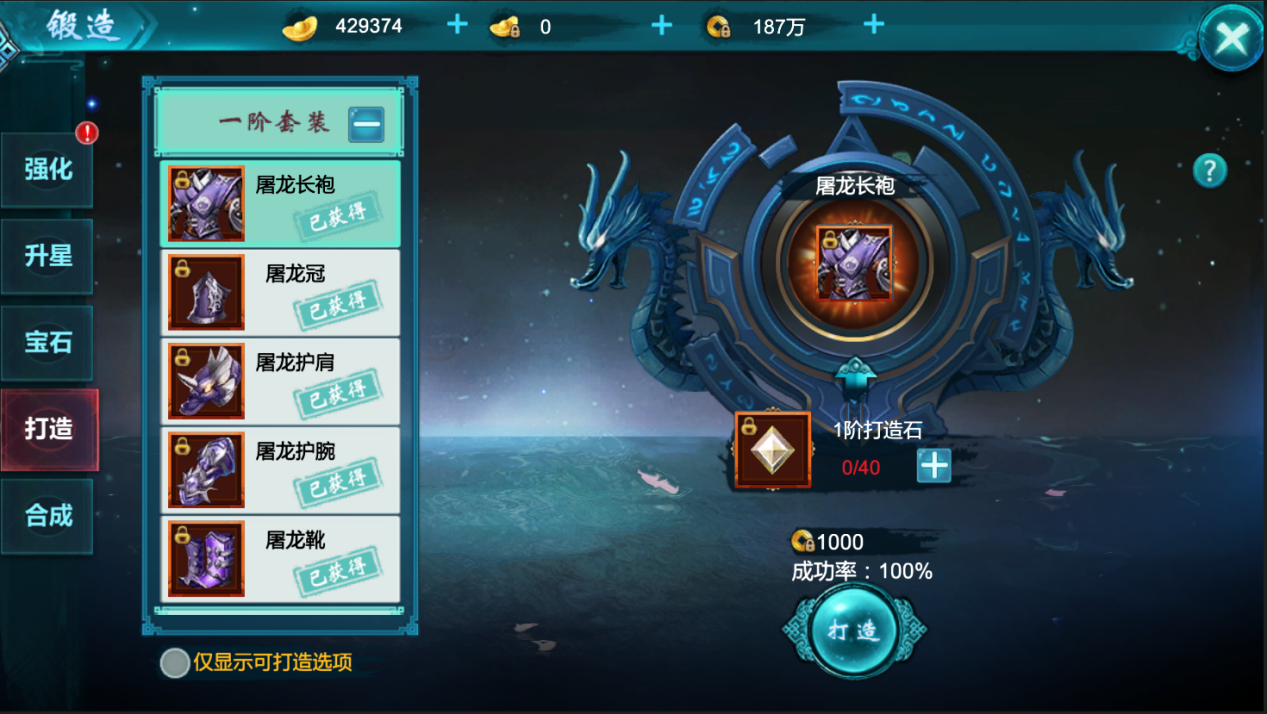This screenshot has width=1267, height=714.
Task: Close the 锻造 forging panel
Action: (1232, 38)
